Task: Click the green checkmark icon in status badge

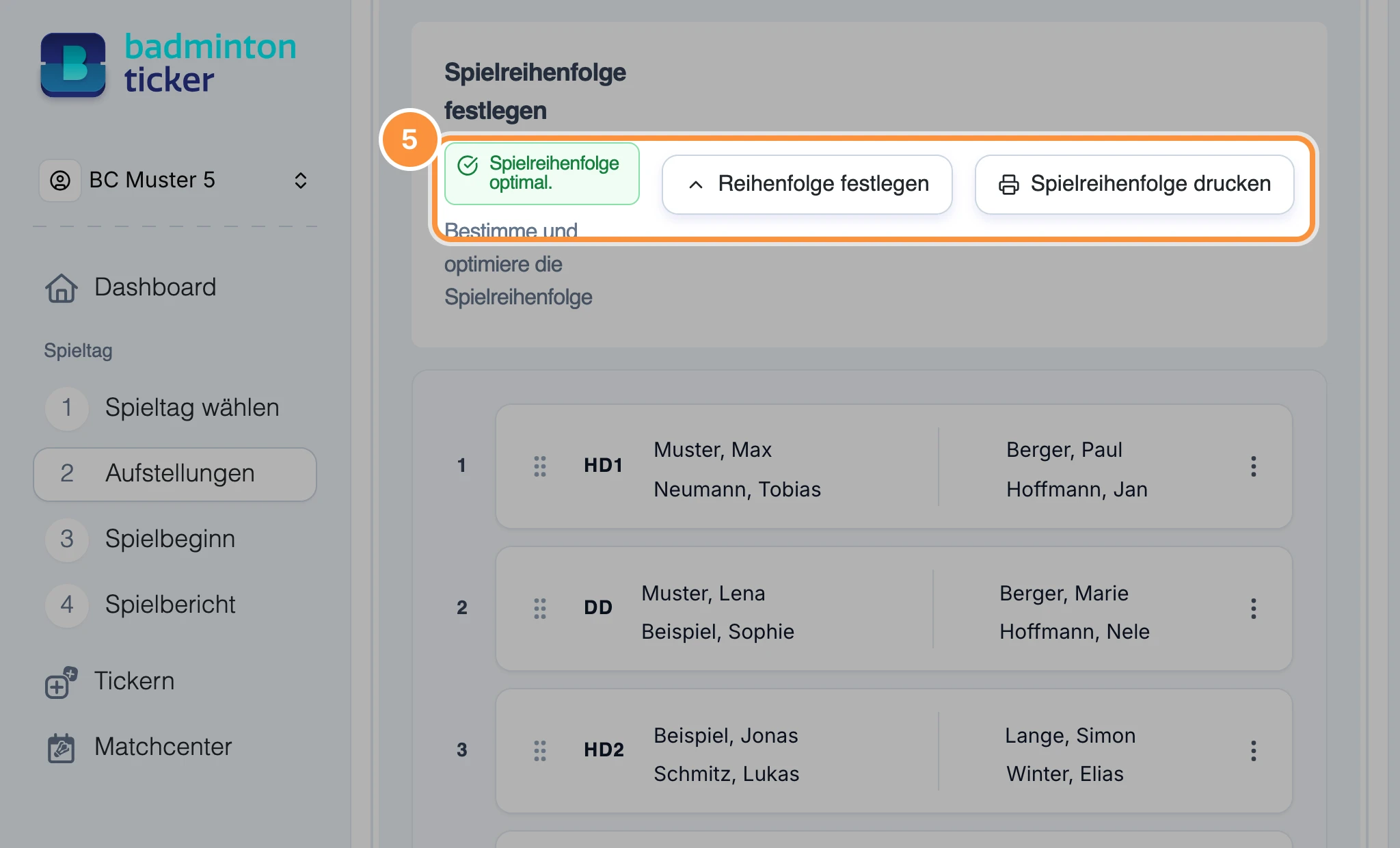Action: point(468,165)
